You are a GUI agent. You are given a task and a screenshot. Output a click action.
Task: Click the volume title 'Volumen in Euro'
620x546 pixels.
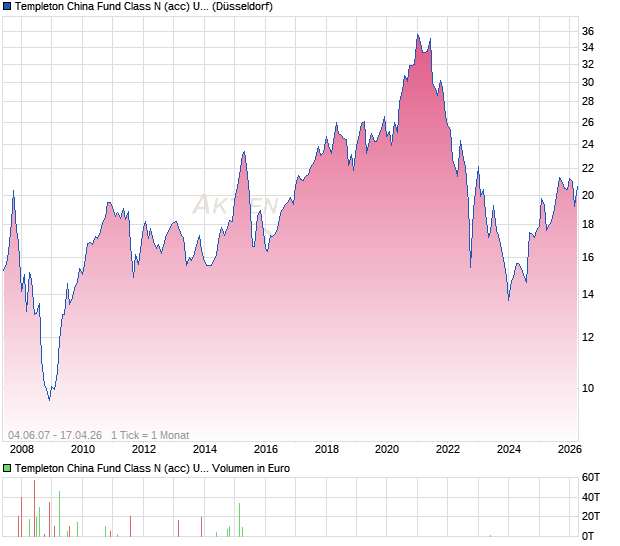click(251, 468)
